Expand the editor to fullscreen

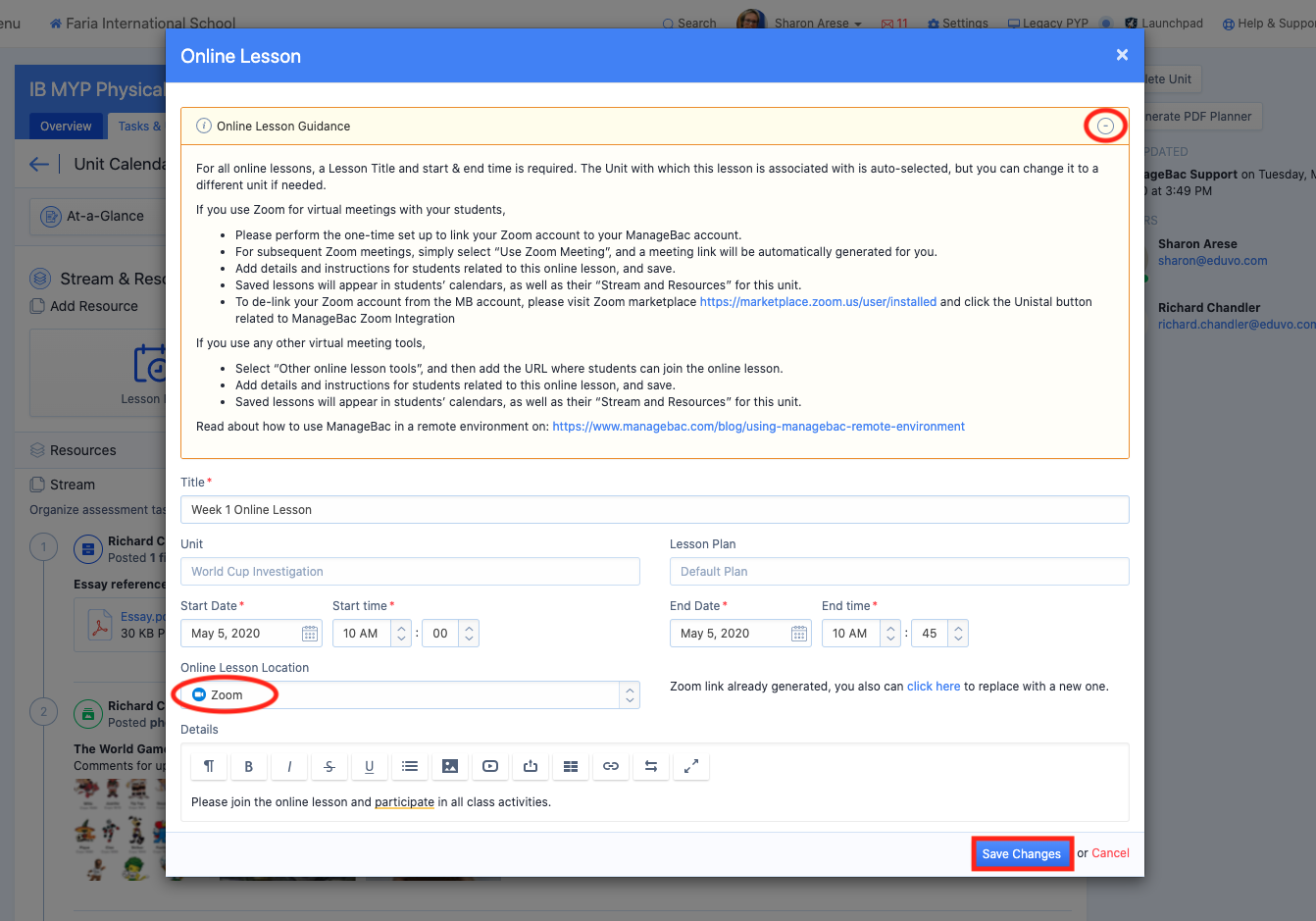(x=691, y=766)
